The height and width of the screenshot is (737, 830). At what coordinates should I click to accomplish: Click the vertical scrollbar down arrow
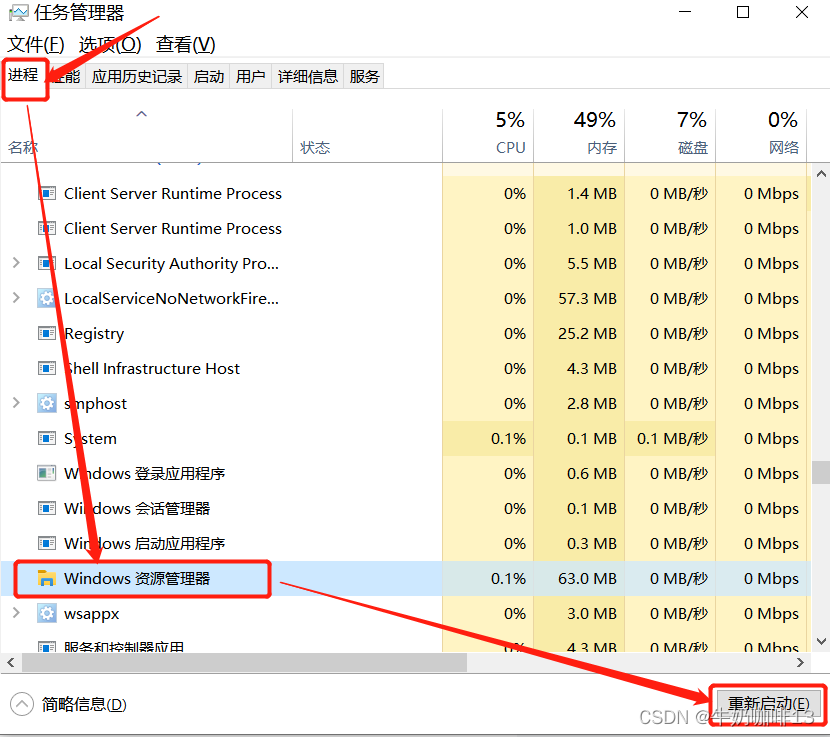821,641
